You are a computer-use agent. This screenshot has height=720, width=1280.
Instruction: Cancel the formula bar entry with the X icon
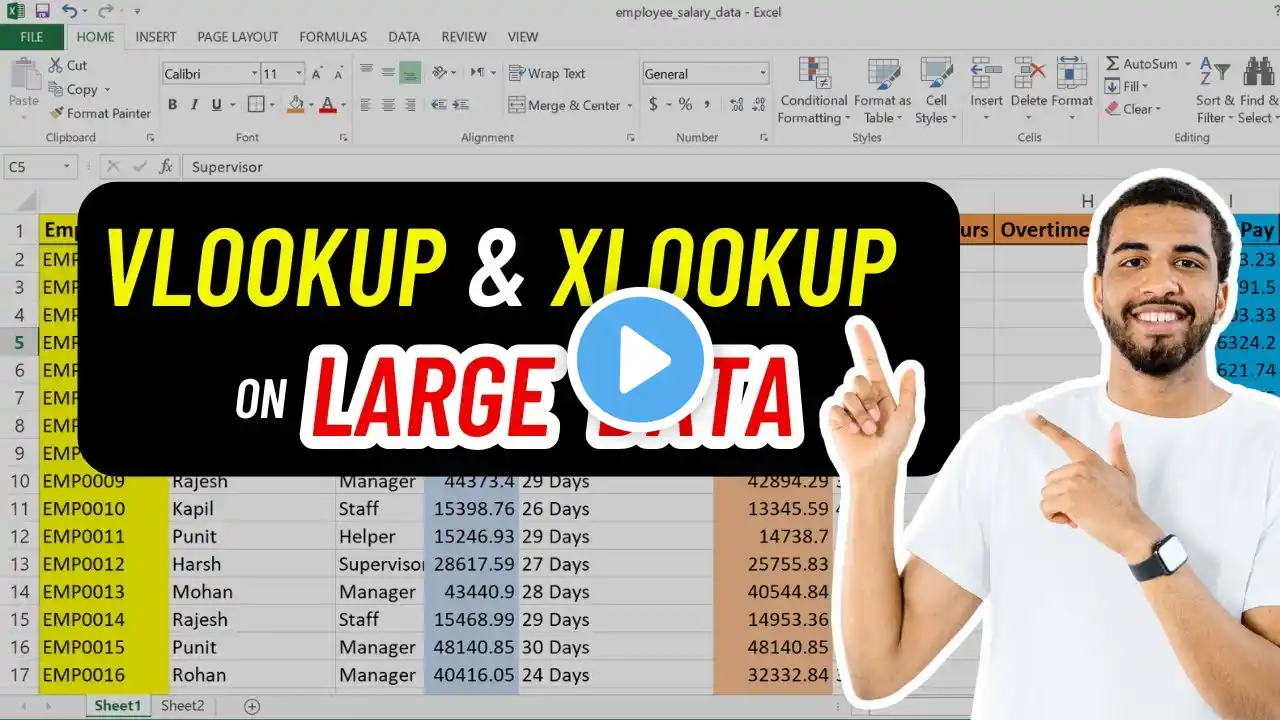[x=113, y=167]
